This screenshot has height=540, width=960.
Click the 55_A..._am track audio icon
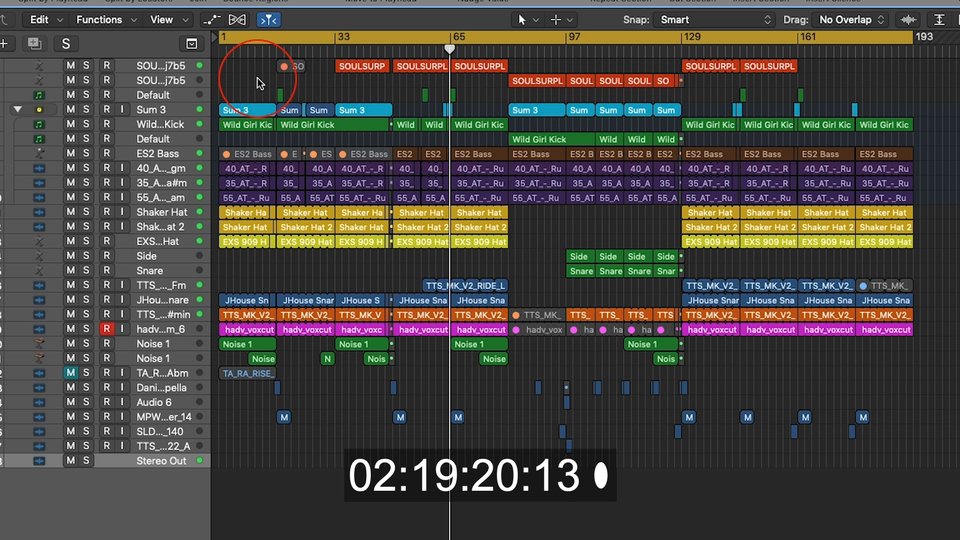pos(39,197)
